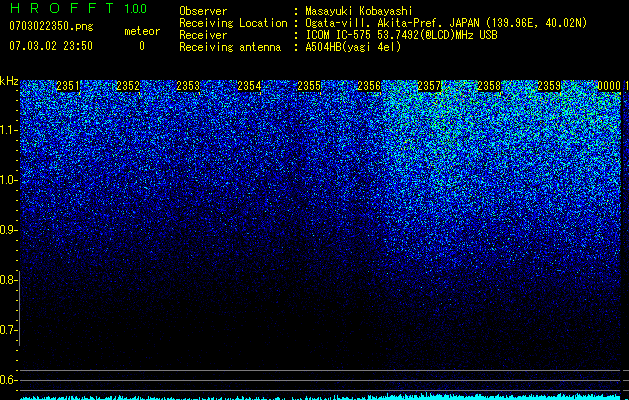Click the kHz axis unit label
This screenshot has width=629, height=400.
pos(9,81)
